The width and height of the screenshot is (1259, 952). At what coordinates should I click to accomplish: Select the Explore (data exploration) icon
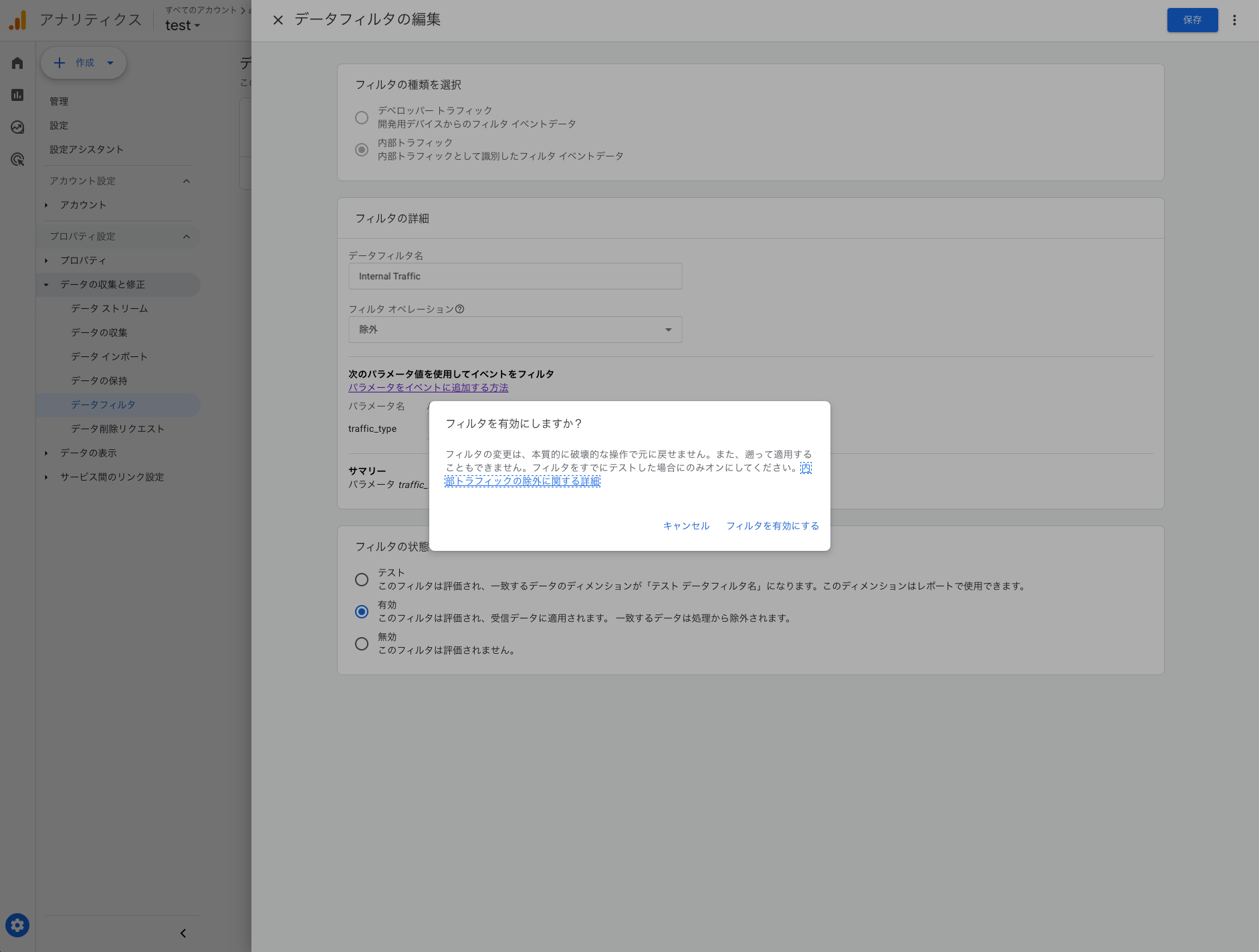(17, 126)
